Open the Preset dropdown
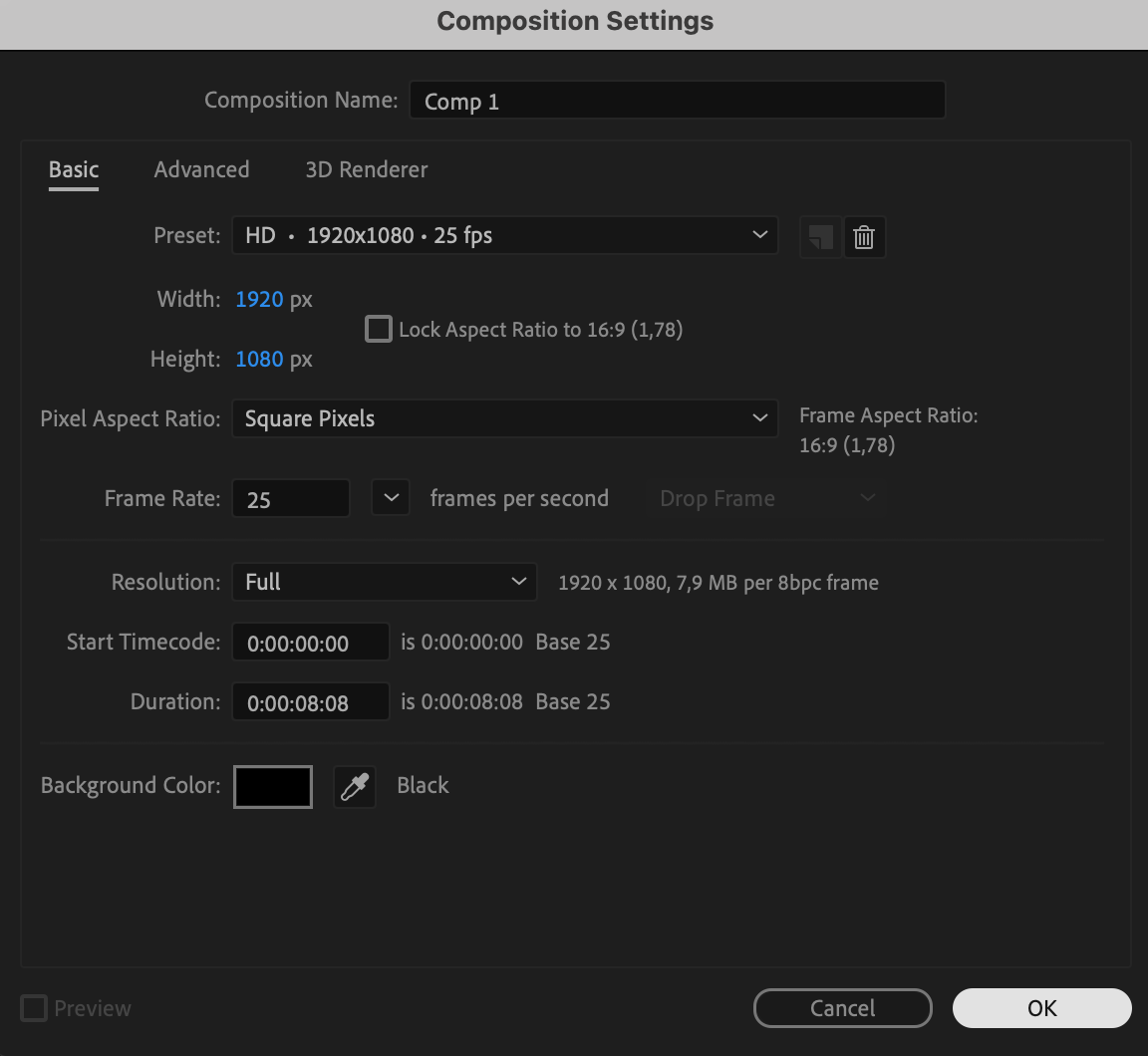 [504, 236]
